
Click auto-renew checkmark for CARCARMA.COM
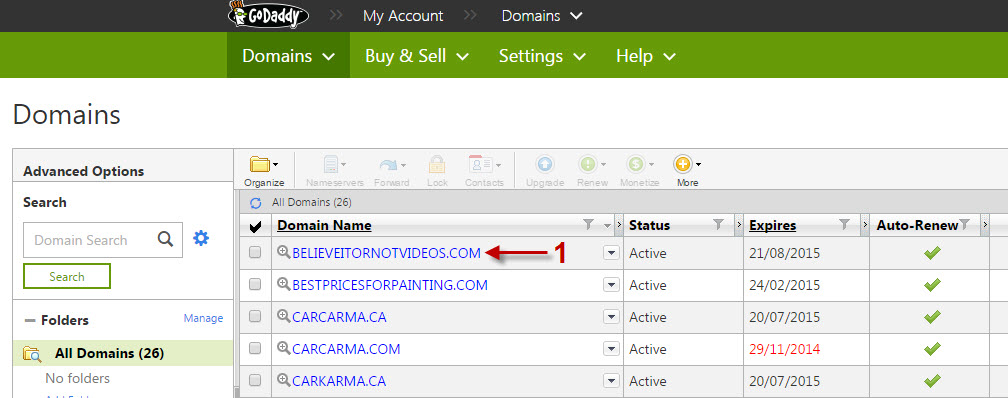click(932, 349)
